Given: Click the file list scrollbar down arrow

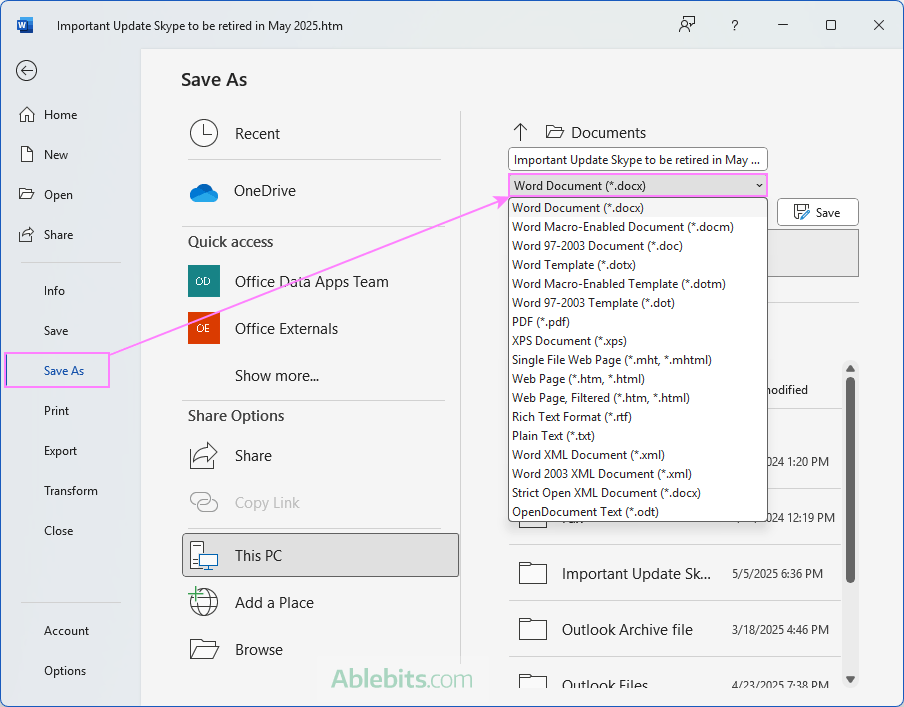Looking at the screenshot, I should tap(850, 679).
